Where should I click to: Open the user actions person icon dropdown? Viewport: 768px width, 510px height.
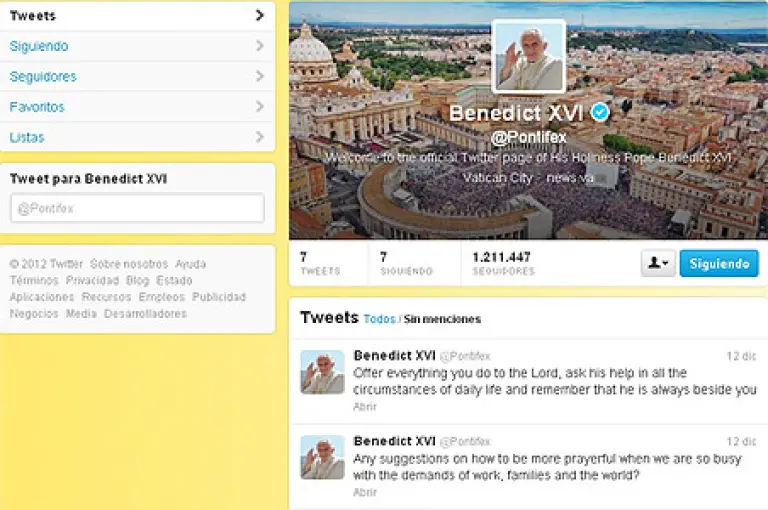658,263
